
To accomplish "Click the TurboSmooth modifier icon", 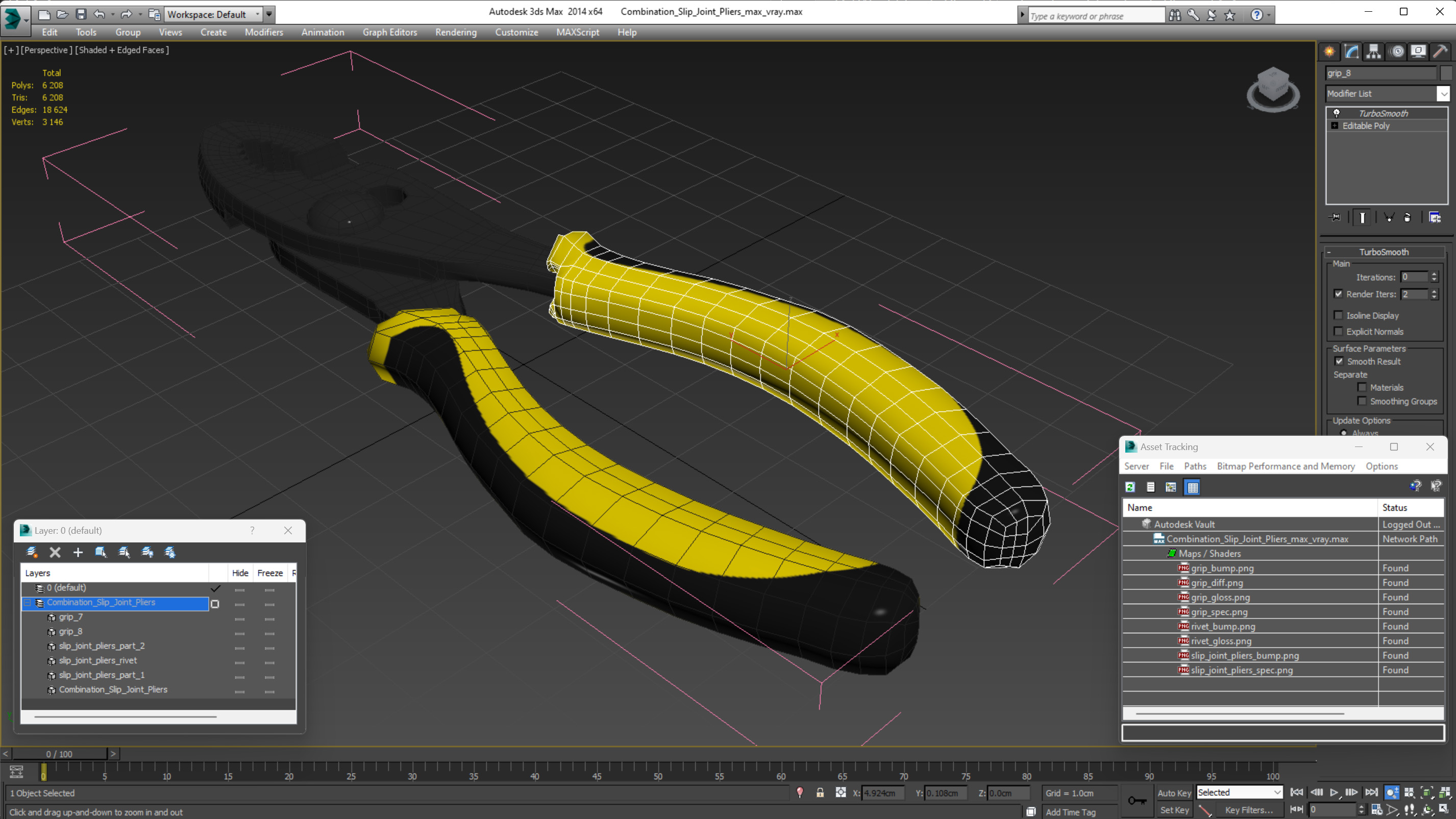I will click(x=1337, y=112).
